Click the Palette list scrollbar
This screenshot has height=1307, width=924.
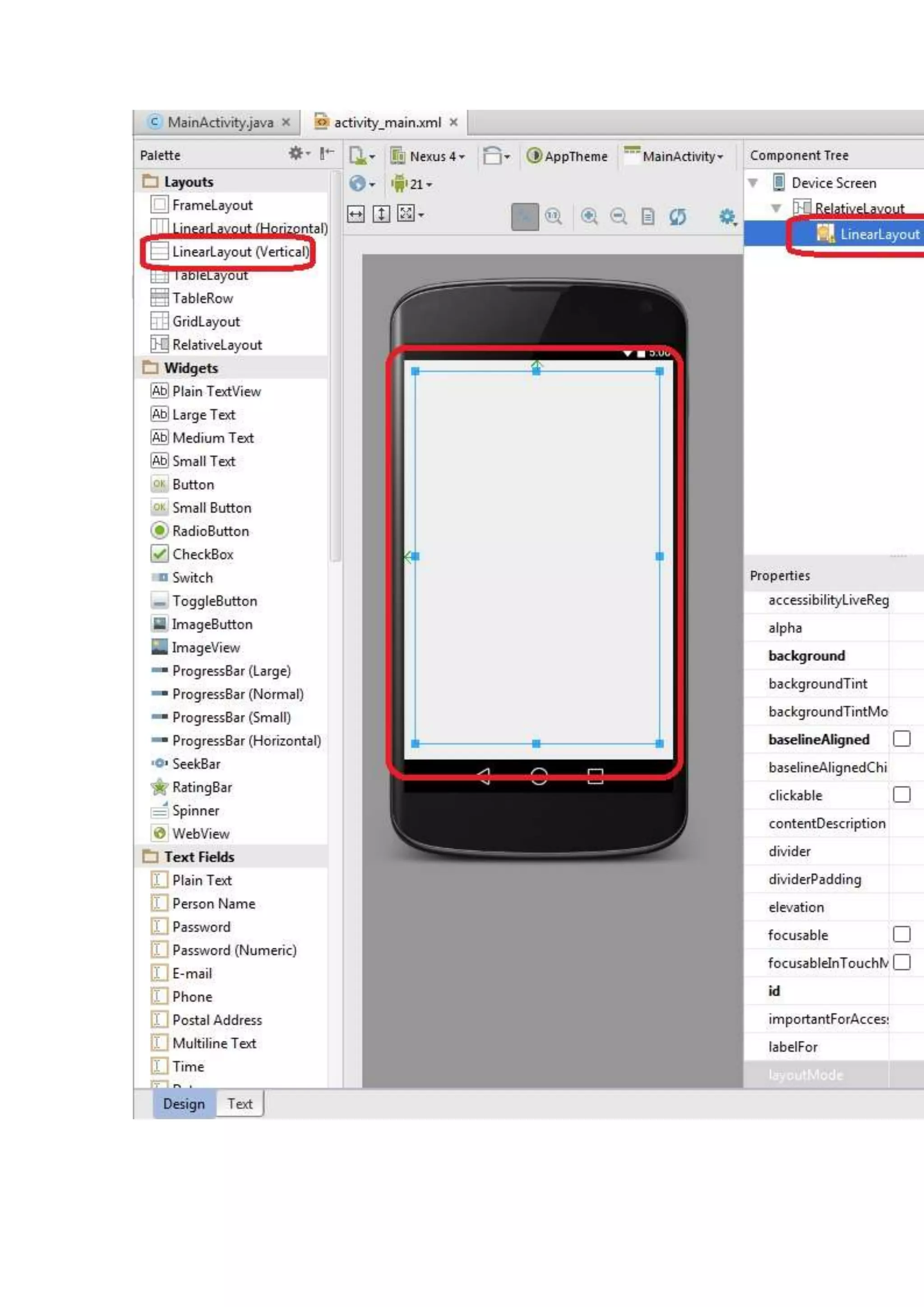[x=335, y=364]
